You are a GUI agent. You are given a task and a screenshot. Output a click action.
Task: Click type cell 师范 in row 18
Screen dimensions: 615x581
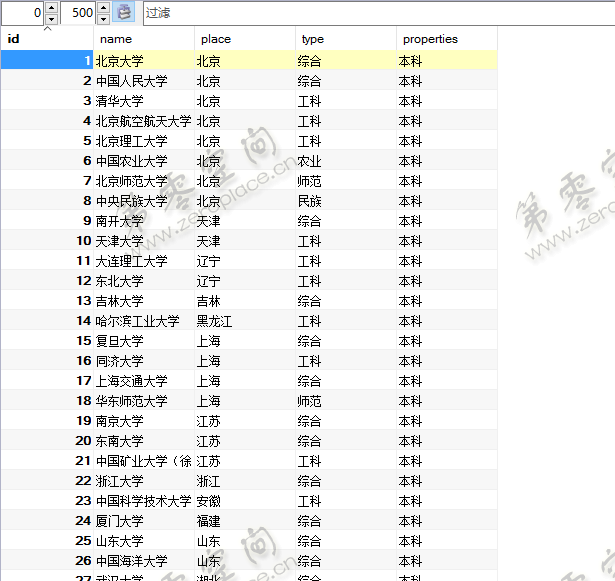pyautogui.click(x=346, y=401)
